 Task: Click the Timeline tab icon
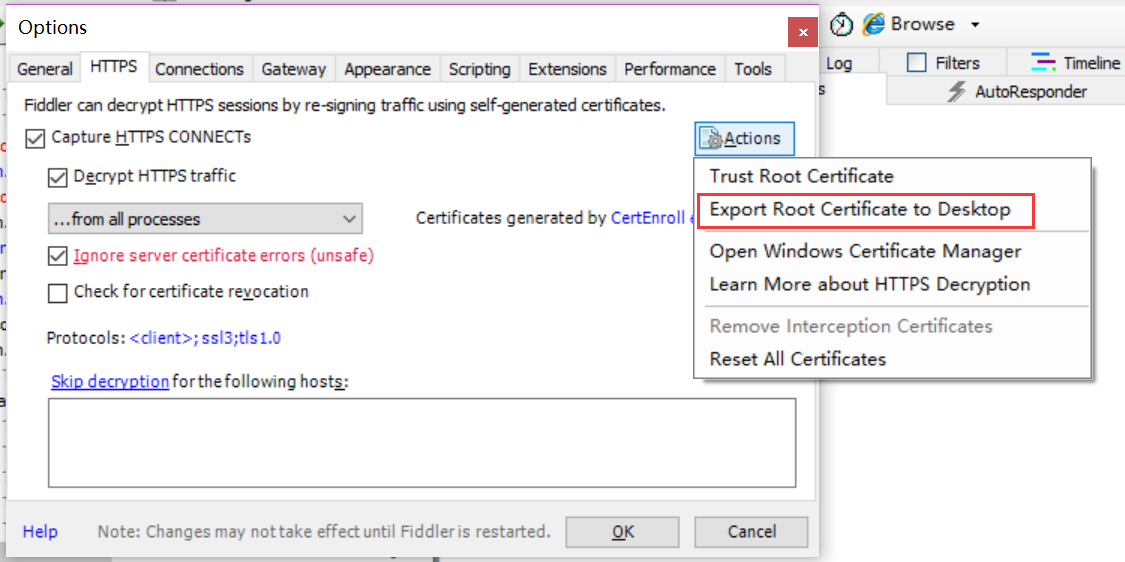[1044, 63]
